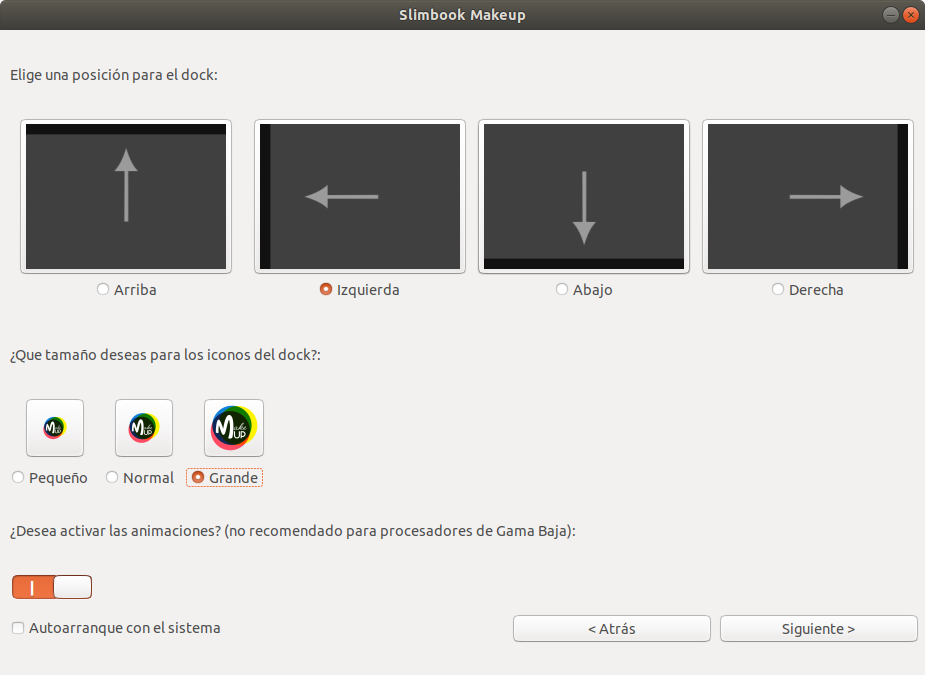This screenshot has height=675, width=925.
Task: Click the down-arrow dock position preview
Action: click(x=584, y=197)
